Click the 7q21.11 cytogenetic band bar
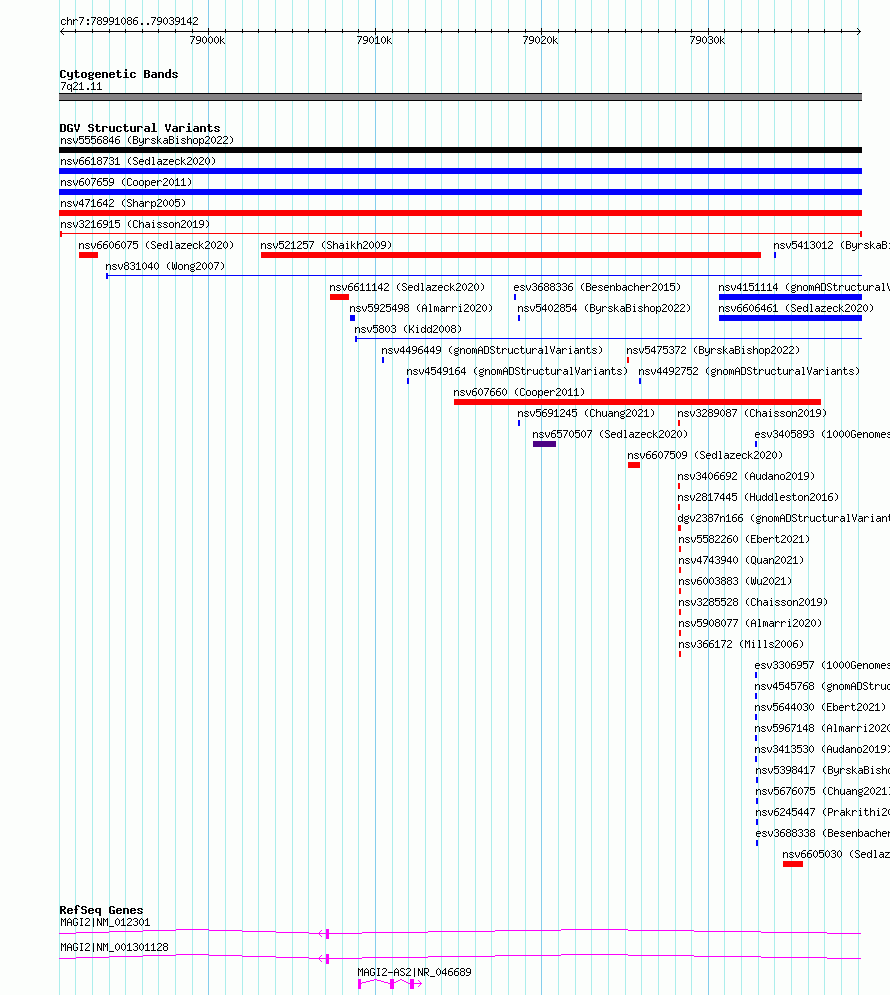The height and width of the screenshot is (995, 890). (x=461, y=97)
